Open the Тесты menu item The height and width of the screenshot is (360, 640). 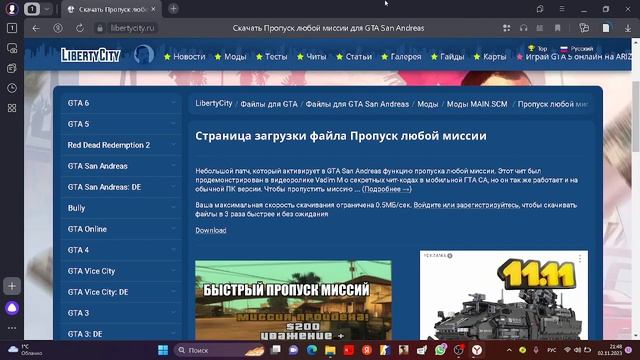click(272, 57)
